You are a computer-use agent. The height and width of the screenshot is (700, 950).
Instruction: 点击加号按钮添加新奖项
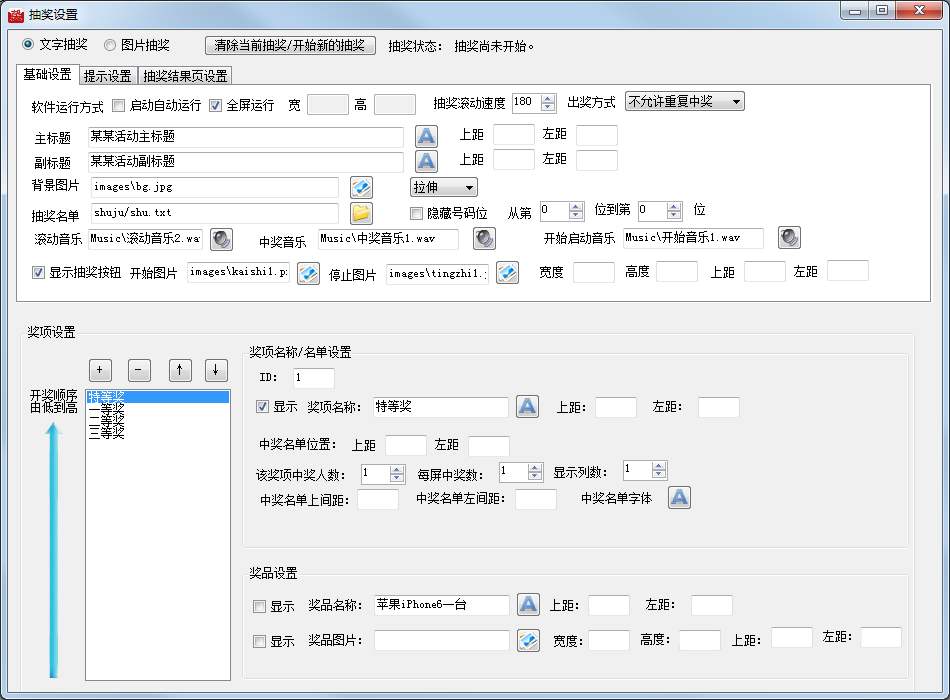click(x=100, y=370)
